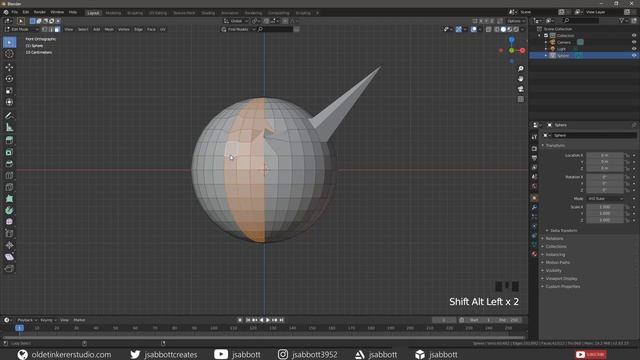This screenshot has height=360, width=640.
Task: Hide the Sphere in outliner
Action: (x=634, y=56)
